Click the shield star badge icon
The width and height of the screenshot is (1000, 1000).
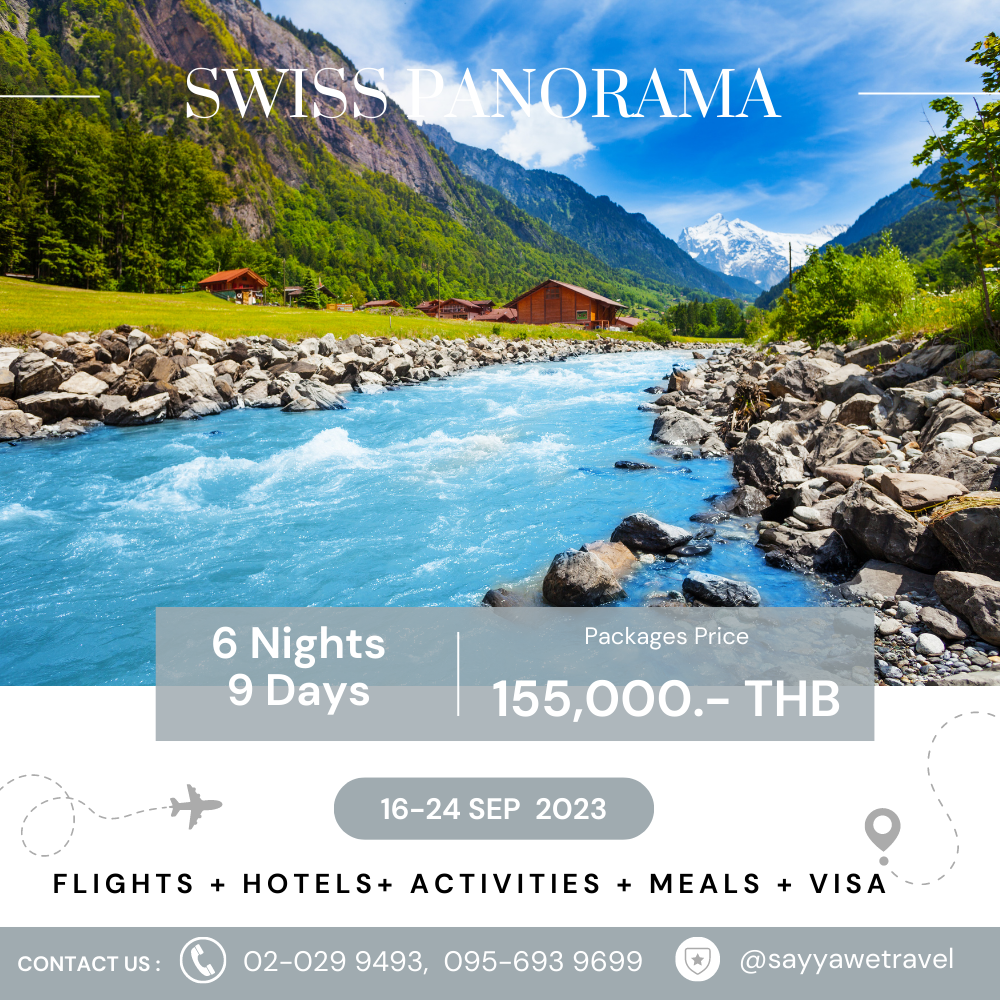click(x=697, y=959)
